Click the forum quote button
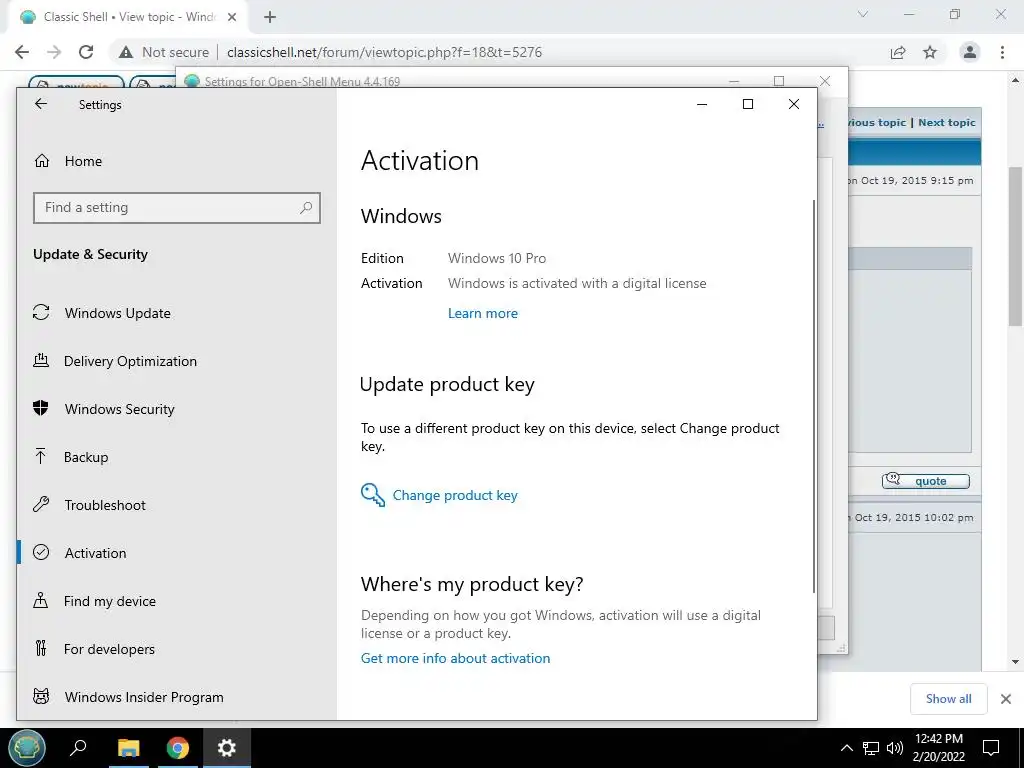Screen dimensions: 1024x768 (x=925, y=481)
